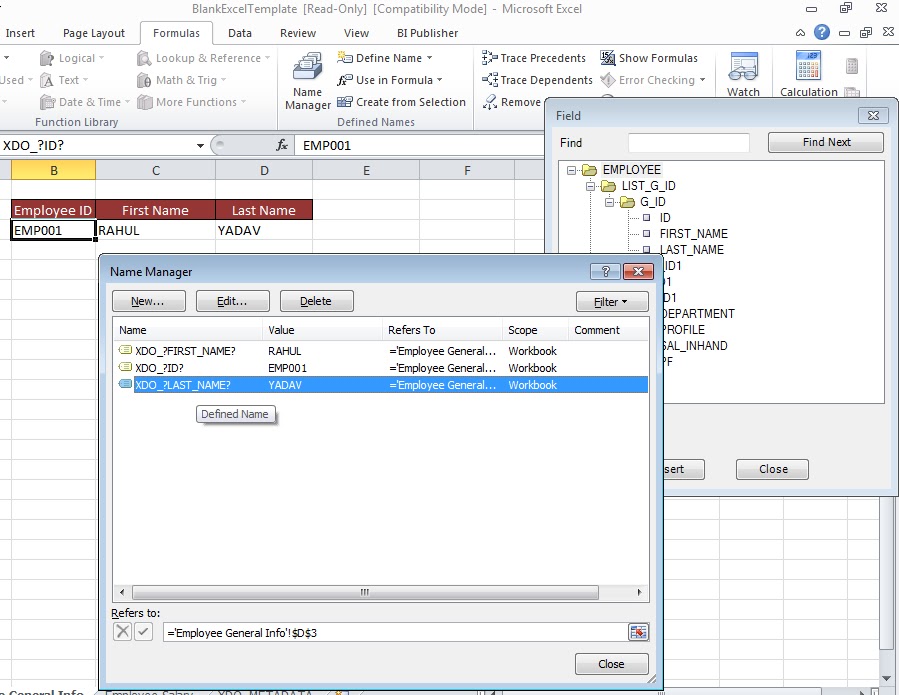This screenshot has height=695, width=899.
Task: Click Close in the Field dialog
Action: 772,469
